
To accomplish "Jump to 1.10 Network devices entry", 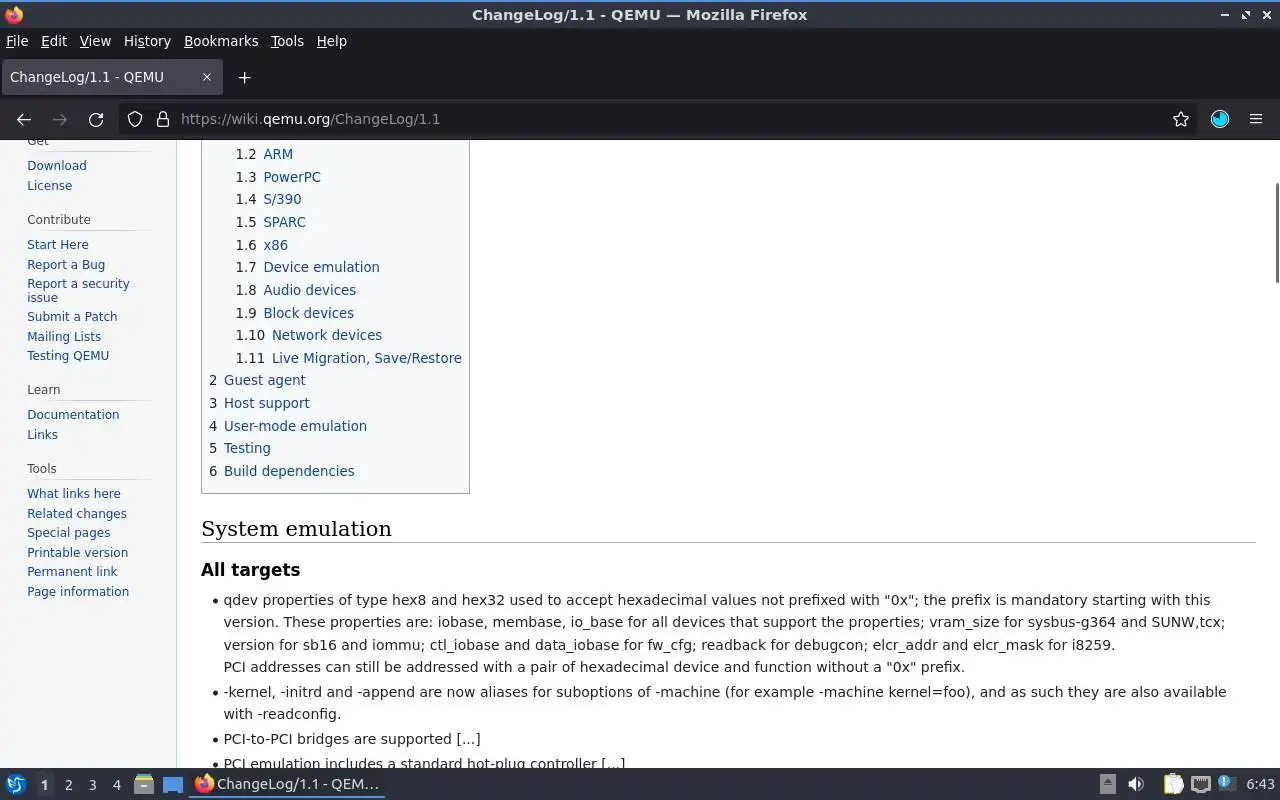I will click(309, 335).
